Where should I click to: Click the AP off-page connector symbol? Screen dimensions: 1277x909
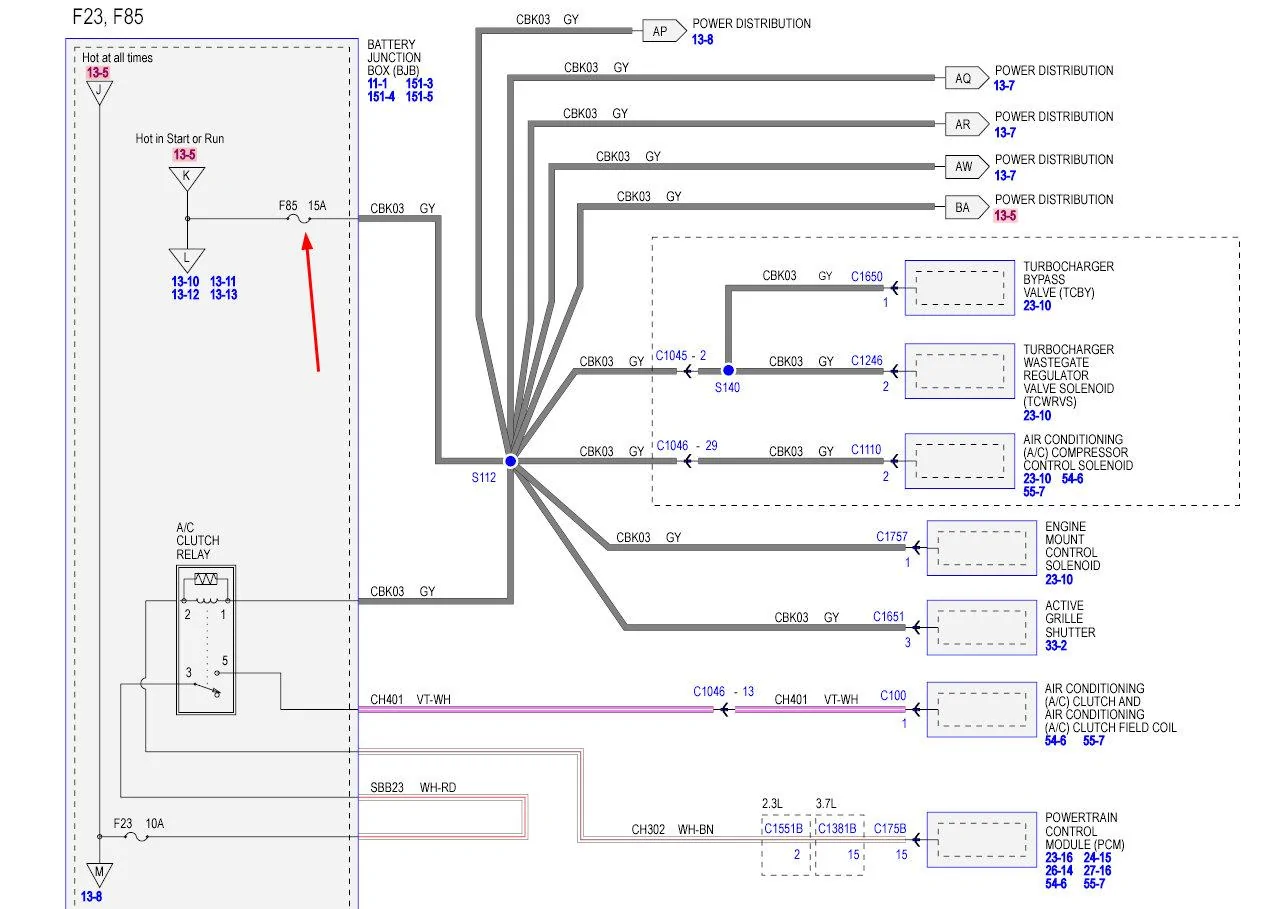point(665,31)
